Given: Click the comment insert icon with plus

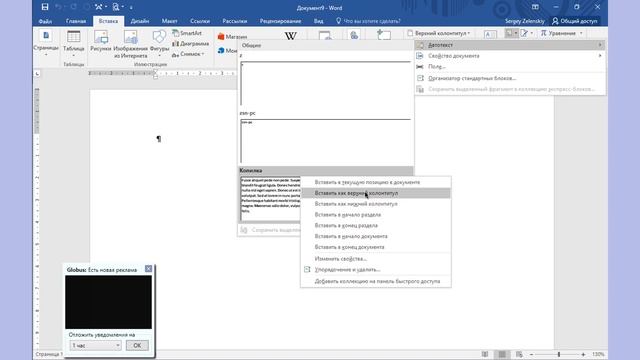Looking at the screenshot, I should 383,35.
